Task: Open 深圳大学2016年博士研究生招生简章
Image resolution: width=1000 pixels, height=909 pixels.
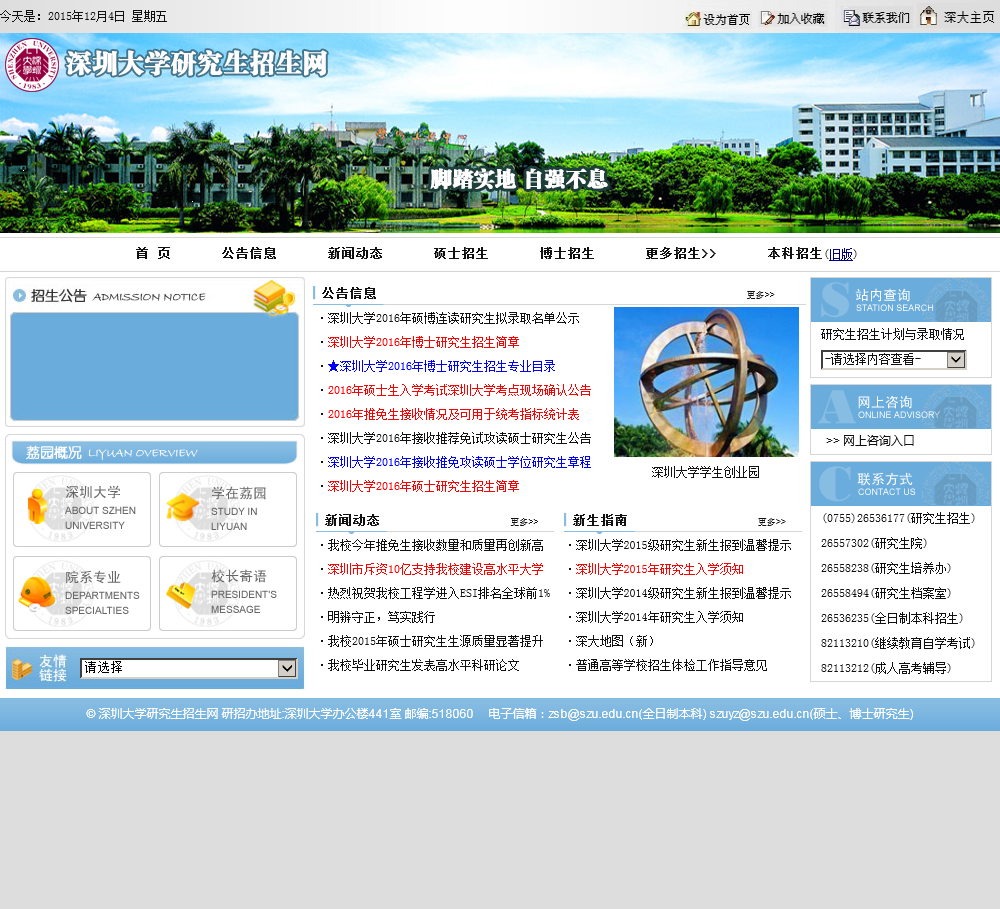Action: (423, 343)
